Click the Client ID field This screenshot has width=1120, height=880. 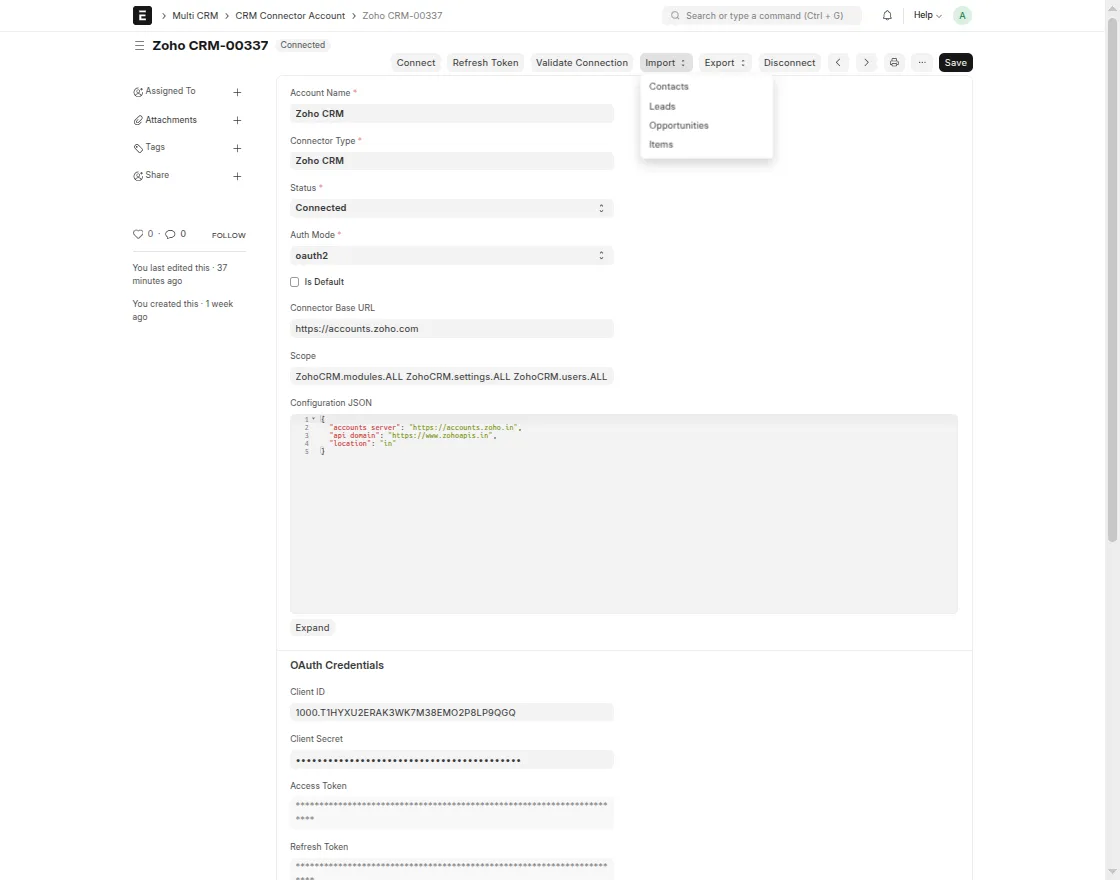click(x=451, y=712)
